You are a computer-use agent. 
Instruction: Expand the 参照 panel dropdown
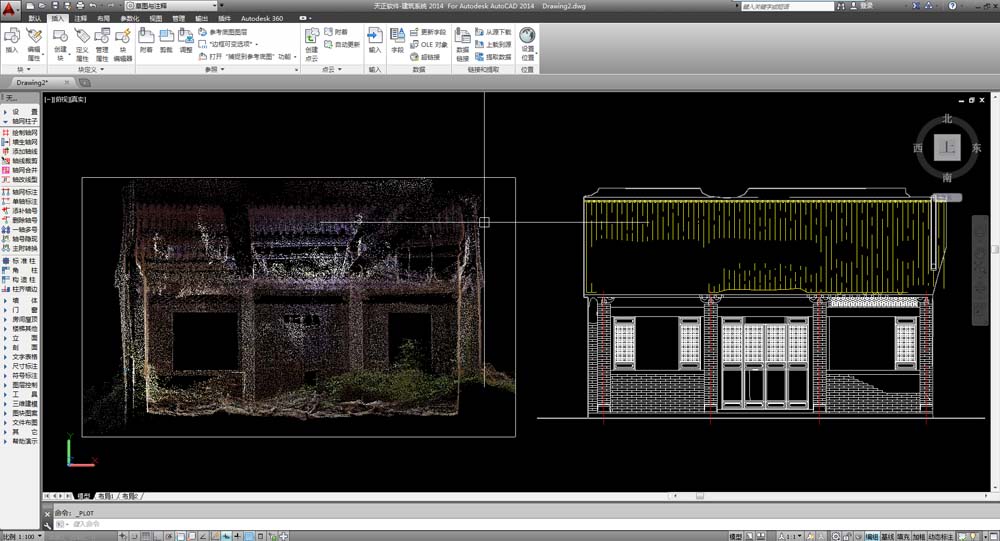[215, 69]
